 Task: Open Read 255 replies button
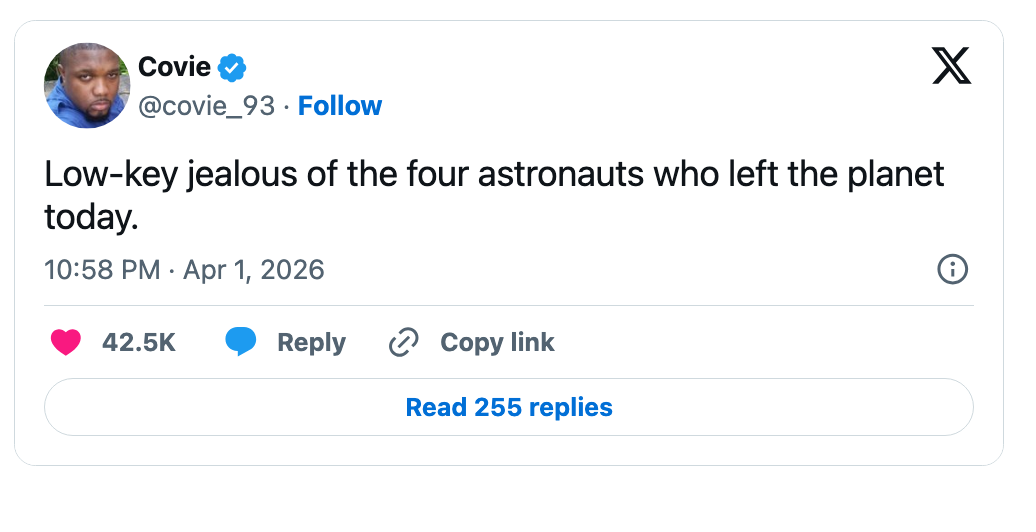pos(509,407)
